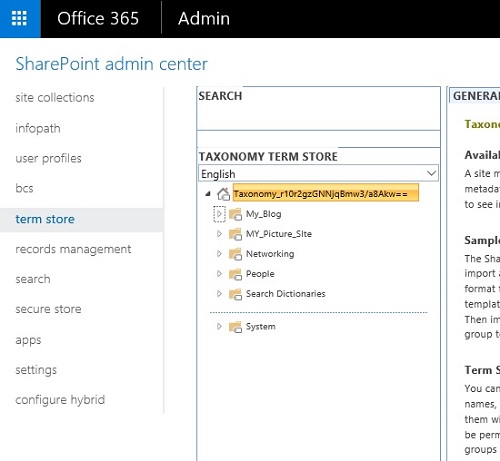Viewport: 500px width, 461px height.
Task: Click the Admin header link
Action: 204,18
